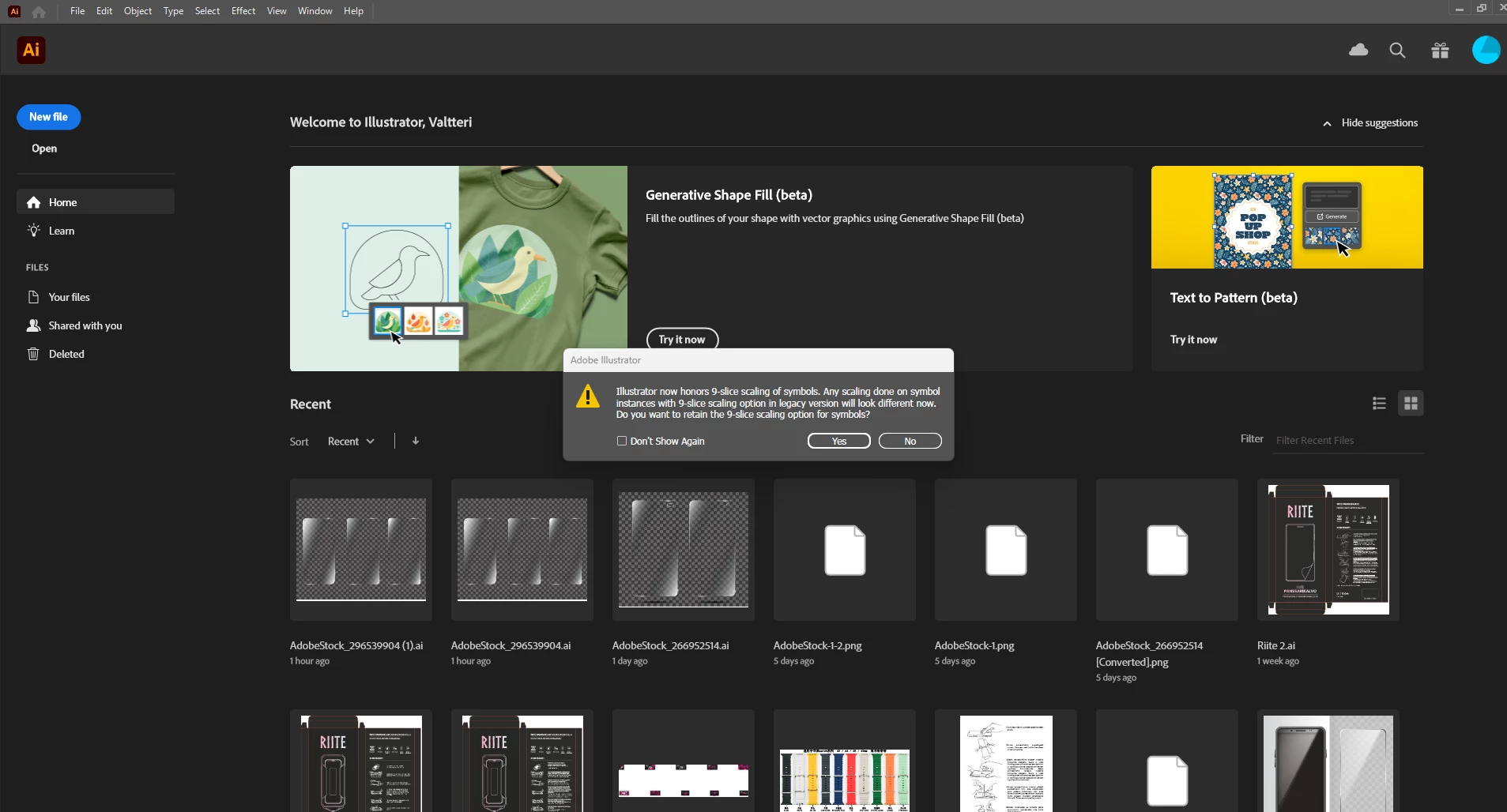Screen dimensions: 1507x812
Task: Open the Sort Recent dropdown
Action: (x=351, y=441)
